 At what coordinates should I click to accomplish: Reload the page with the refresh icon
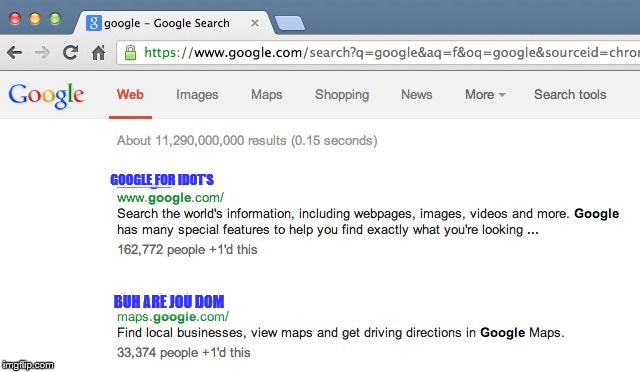70,52
